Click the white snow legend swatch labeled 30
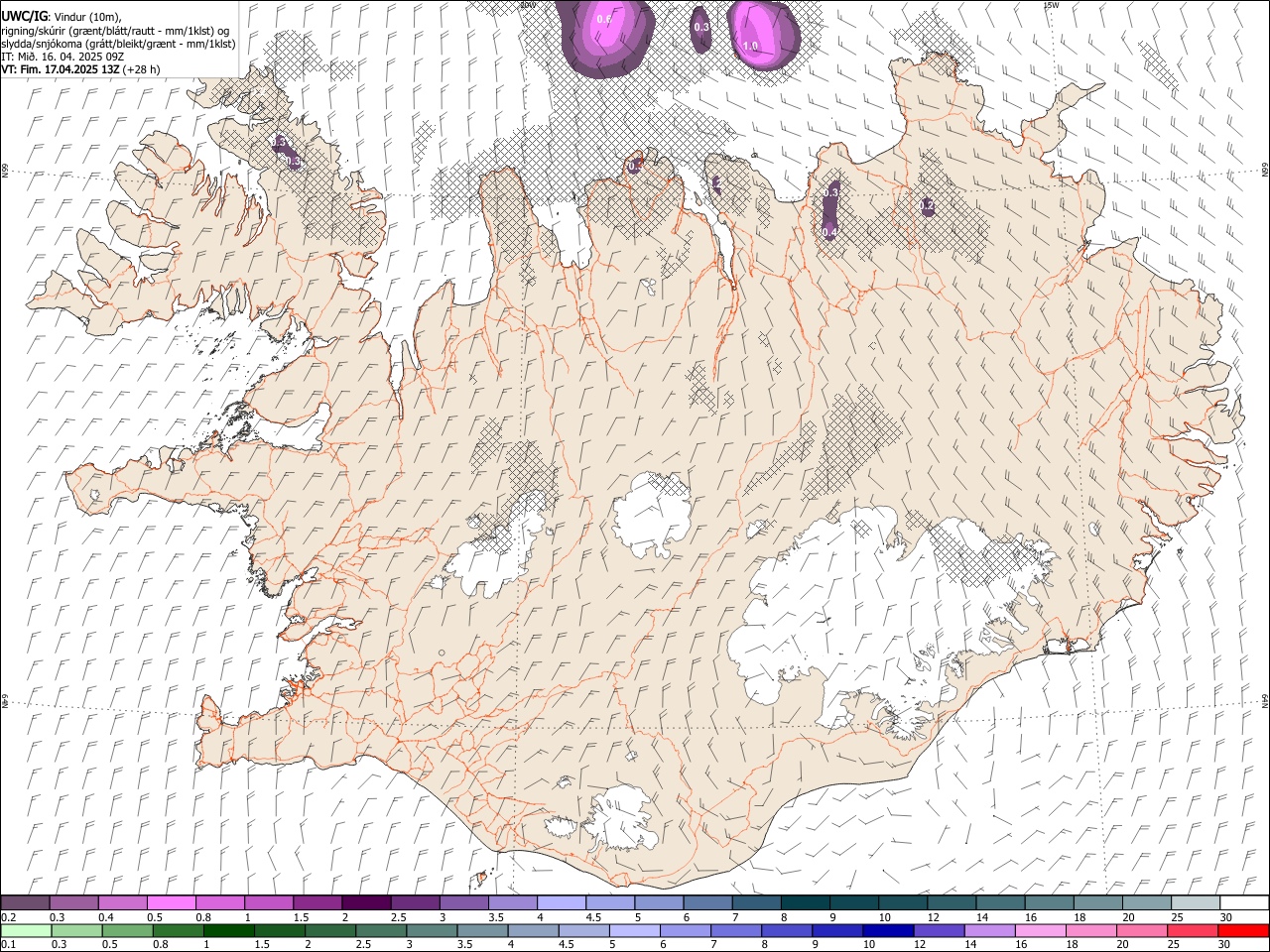This screenshot has height=952, width=1270. click(x=1244, y=902)
